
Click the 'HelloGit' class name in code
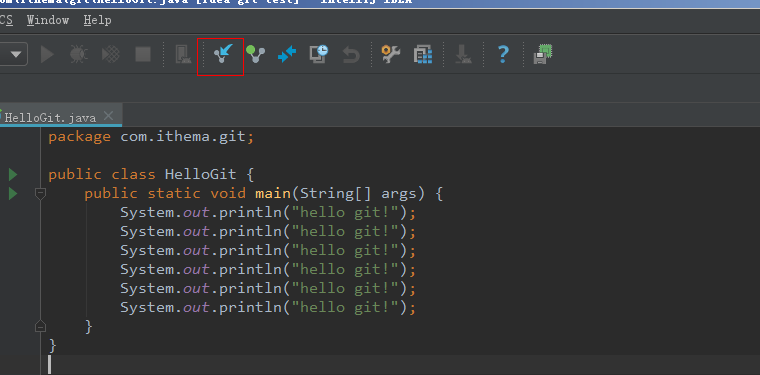click(x=201, y=174)
